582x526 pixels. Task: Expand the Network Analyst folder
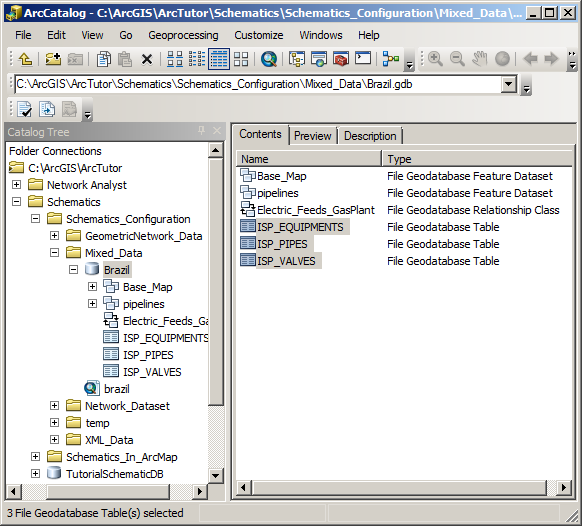[16, 184]
